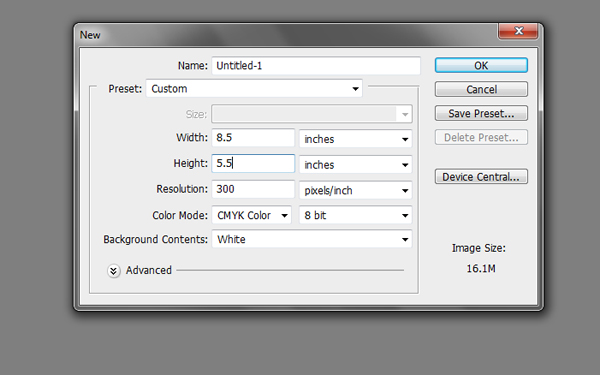Click the OK button
Image resolution: width=600 pixels, height=375 pixels.
click(x=481, y=65)
